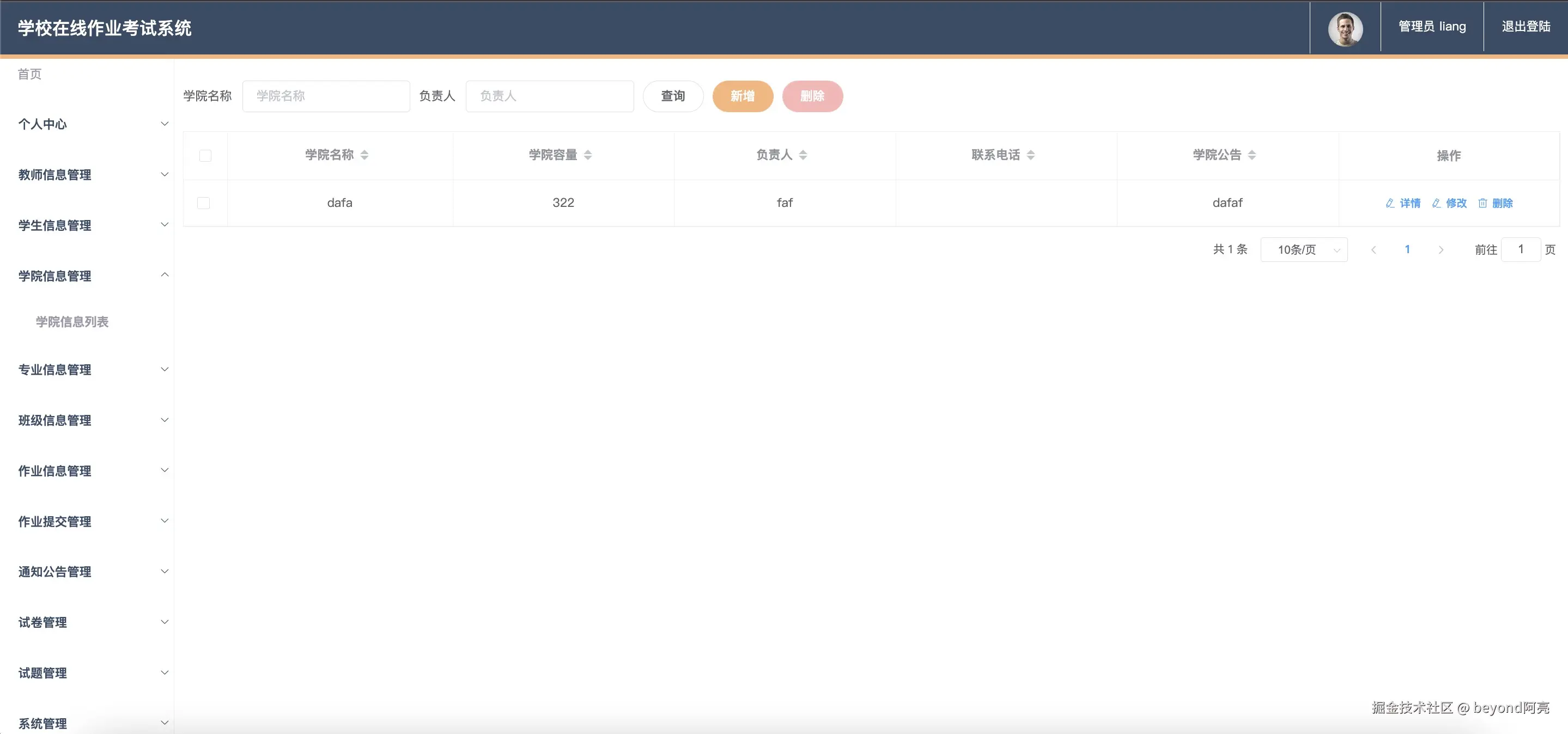This screenshot has height=734, width=1568.
Task: Click the 查询 search button
Action: click(x=673, y=96)
